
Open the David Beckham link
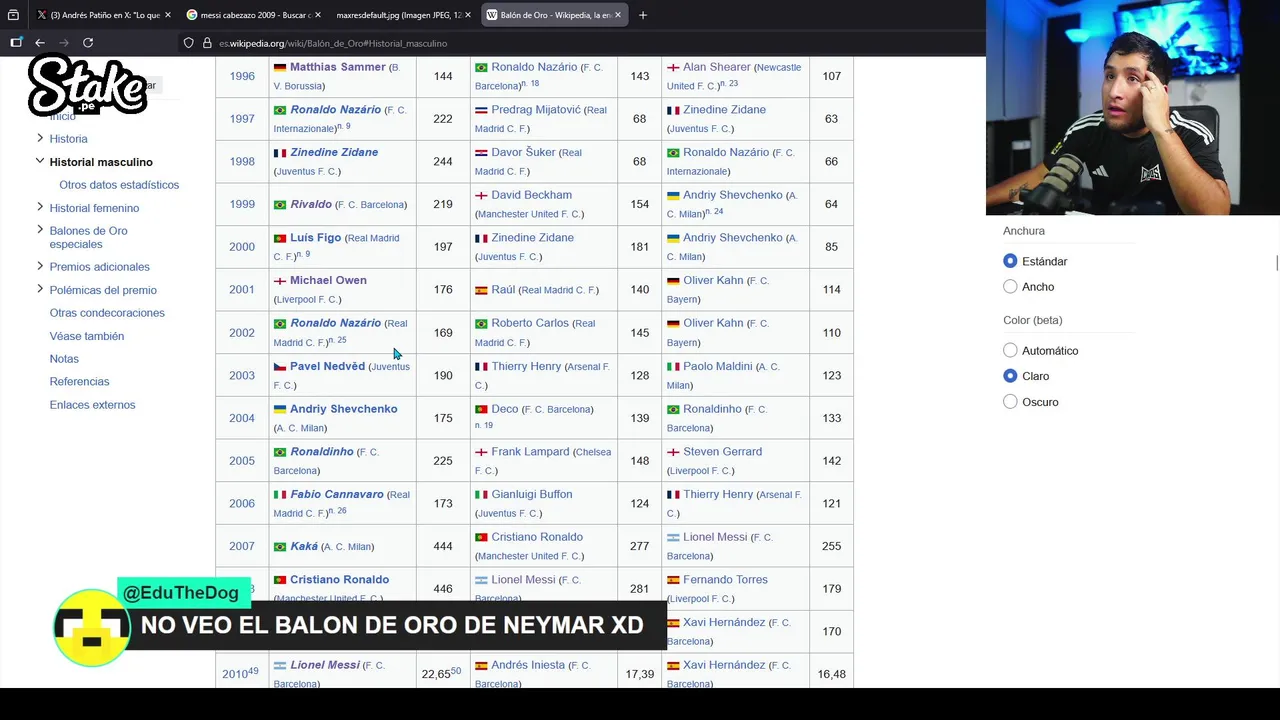pos(531,195)
